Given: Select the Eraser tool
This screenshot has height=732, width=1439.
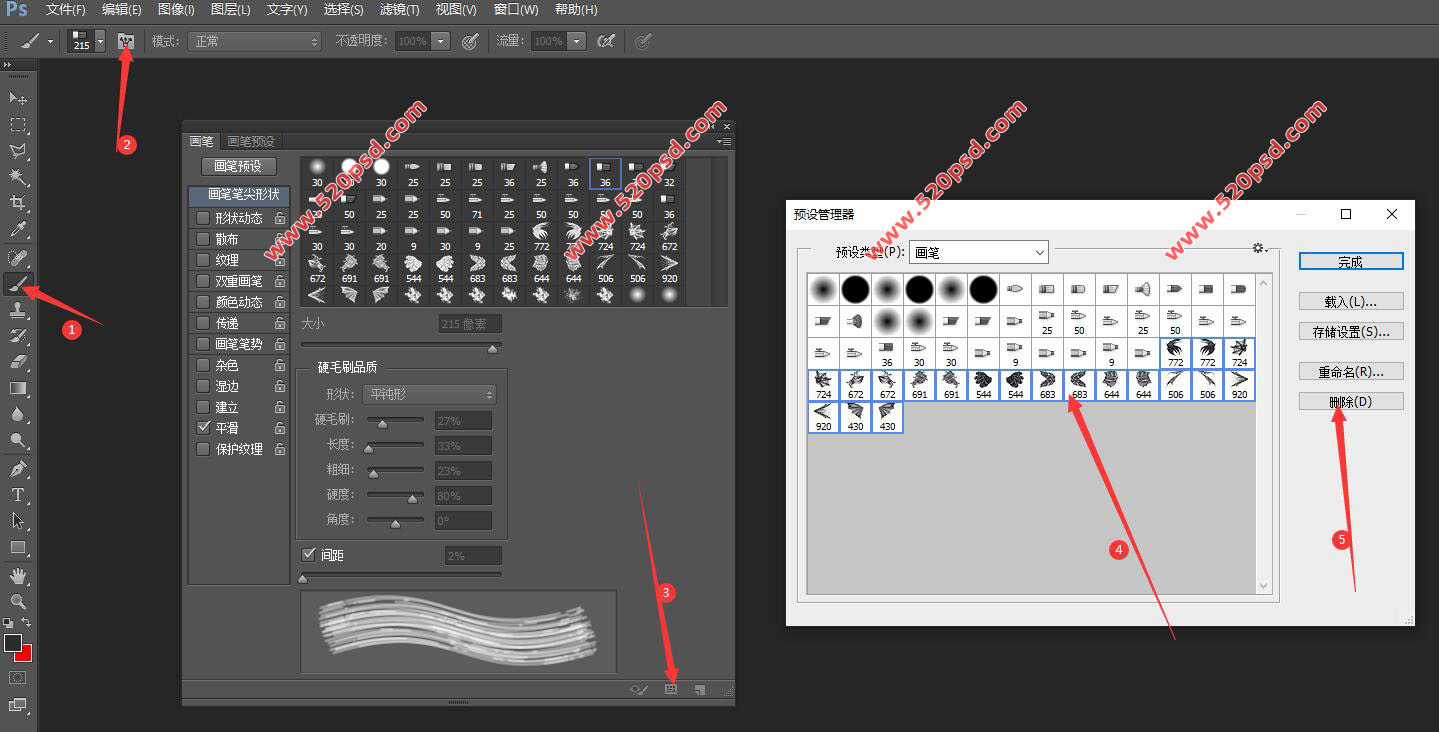Looking at the screenshot, I should (18, 361).
